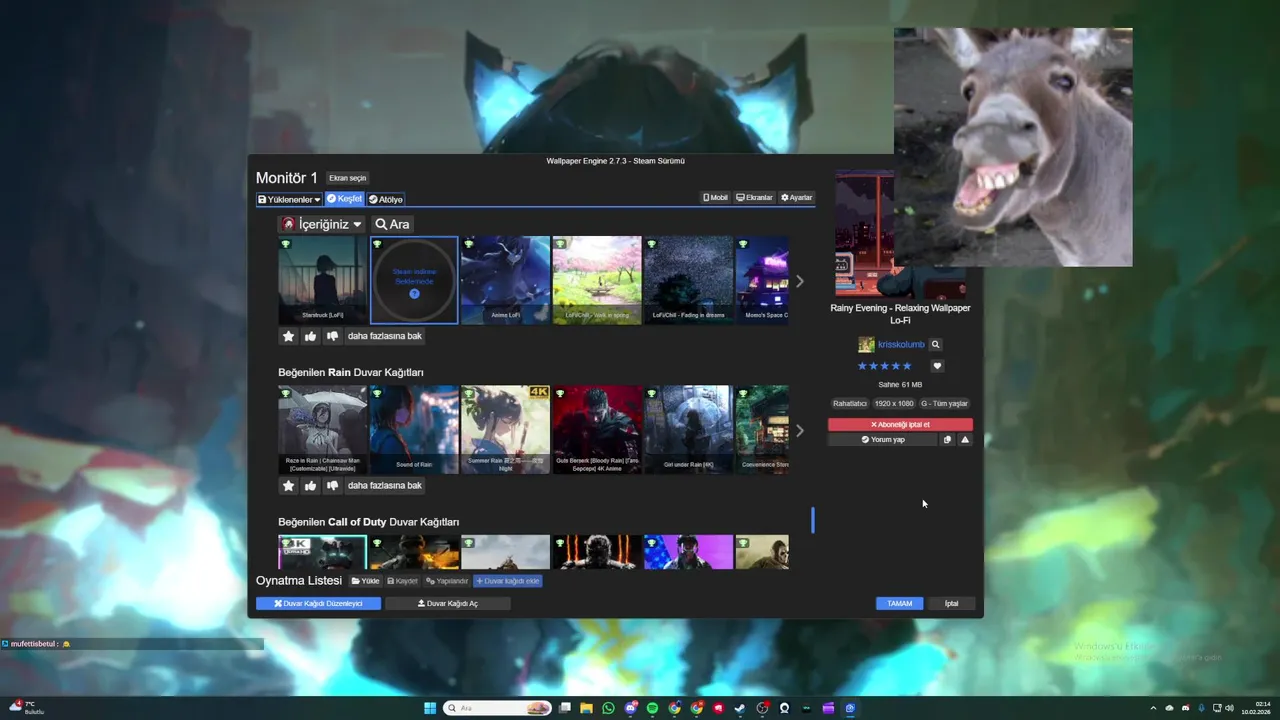Open the Ekranlar panel
This screenshot has width=1280, height=720.
[x=755, y=198]
